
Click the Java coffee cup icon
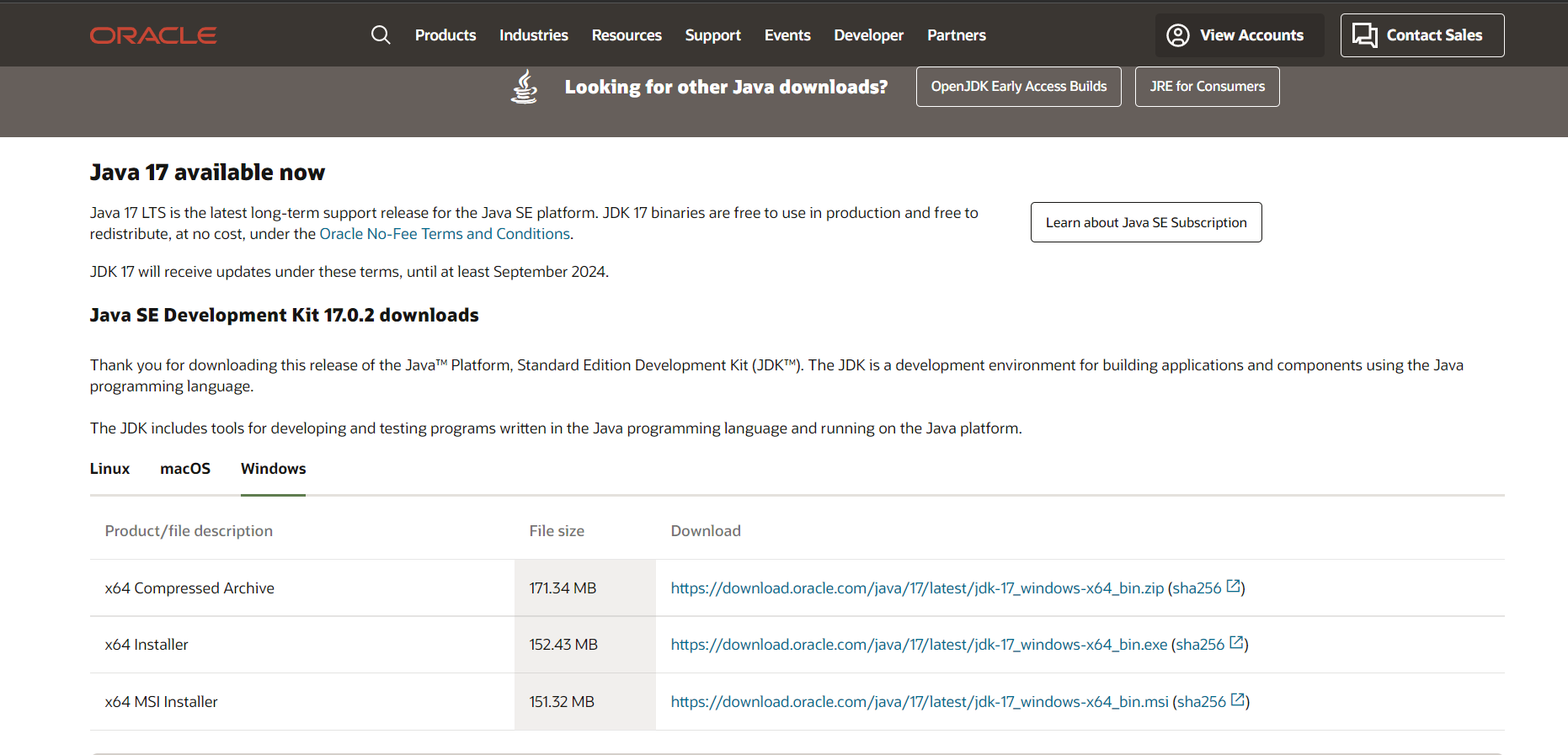pos(524,87)
